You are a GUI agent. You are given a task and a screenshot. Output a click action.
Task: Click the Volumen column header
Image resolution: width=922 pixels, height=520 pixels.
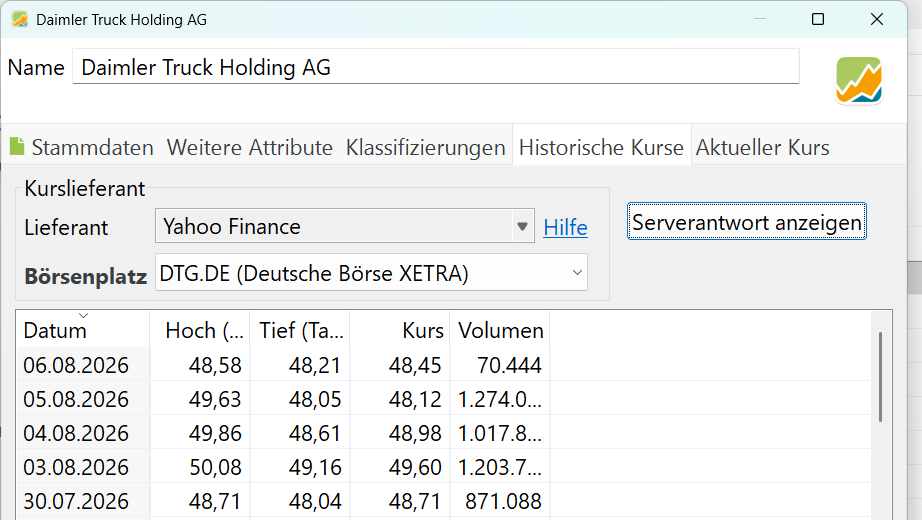click(x=500, y=330)
